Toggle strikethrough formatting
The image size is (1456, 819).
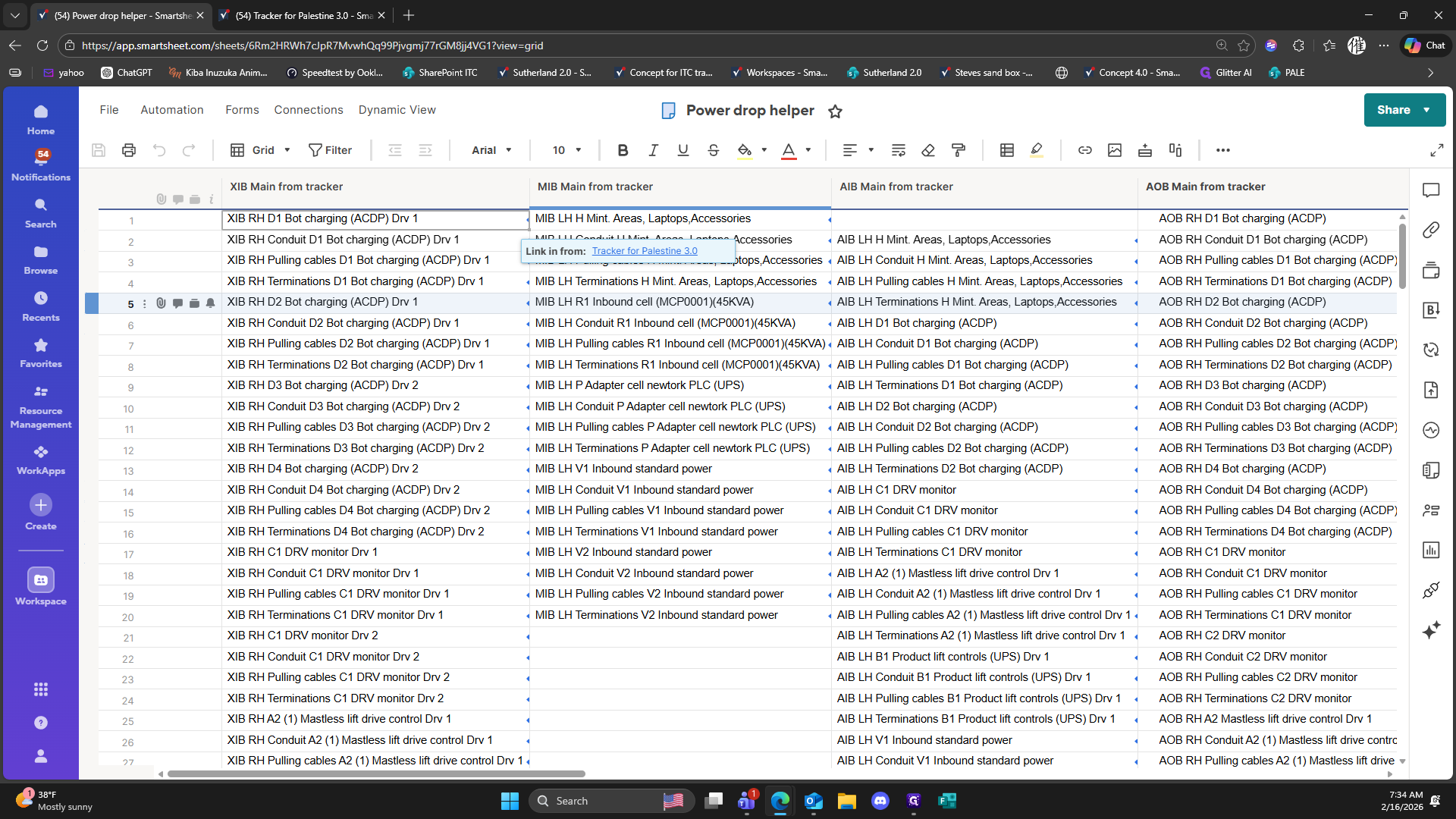tap(713, 150)
